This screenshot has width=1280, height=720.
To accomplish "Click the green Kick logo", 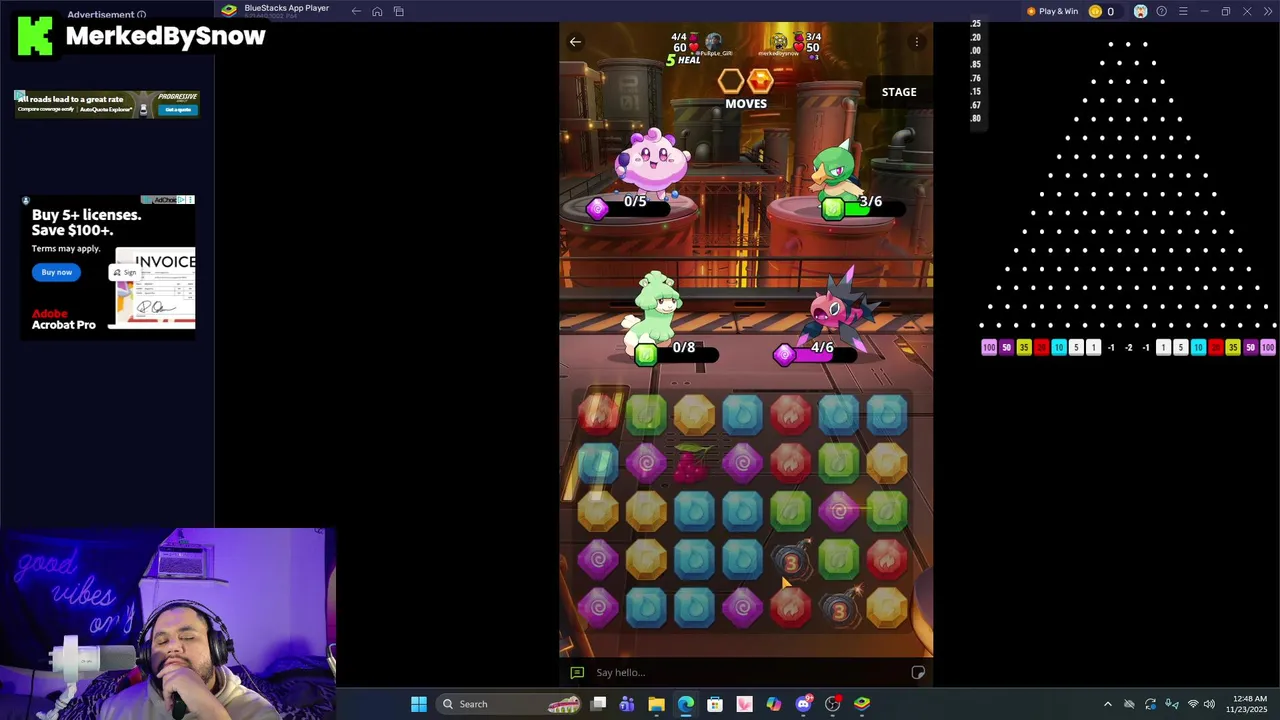I will pos(36,37).
